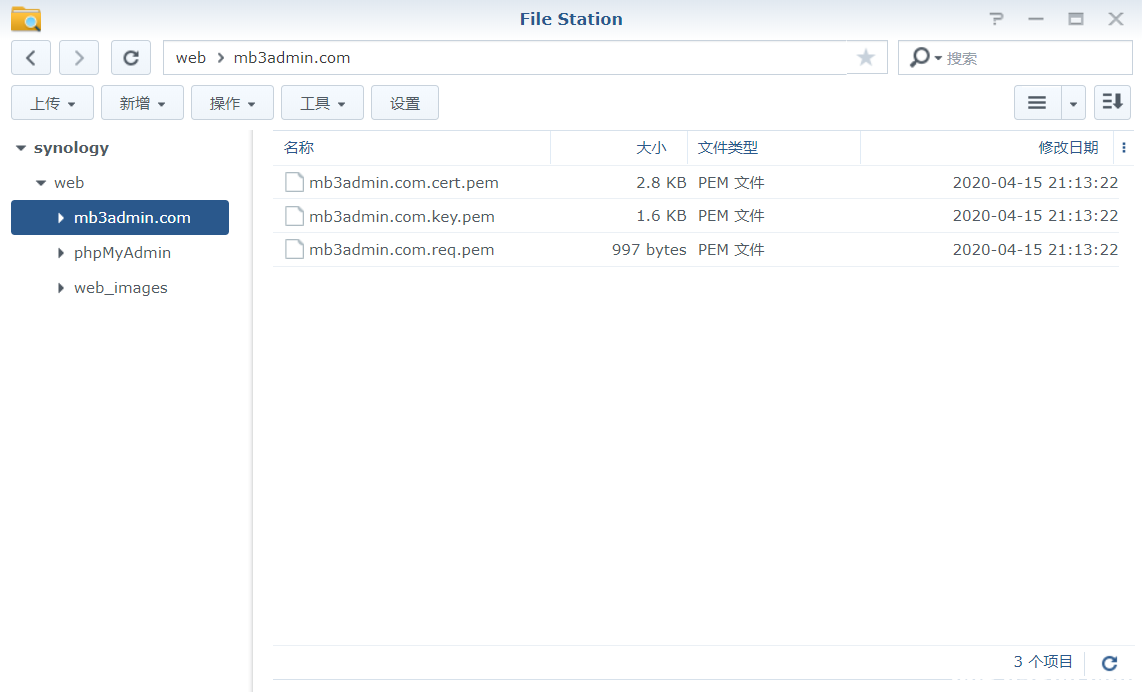Minimize the File Station window
This screenshot has height=692, width=1142.
point(1036,19)
